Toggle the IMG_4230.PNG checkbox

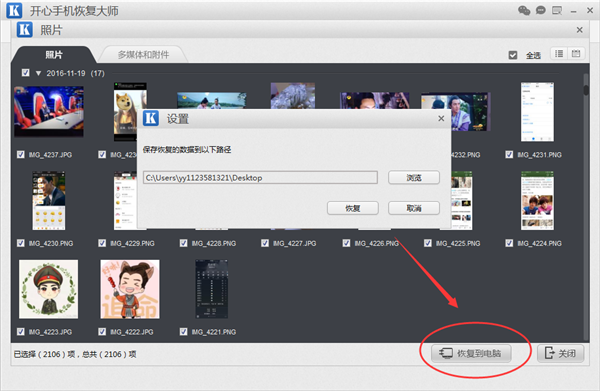[21, 243]
